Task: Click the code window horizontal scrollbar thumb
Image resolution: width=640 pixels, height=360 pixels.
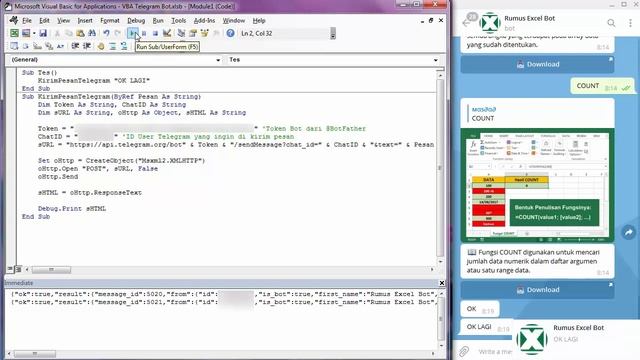Action: click(51, 269)
